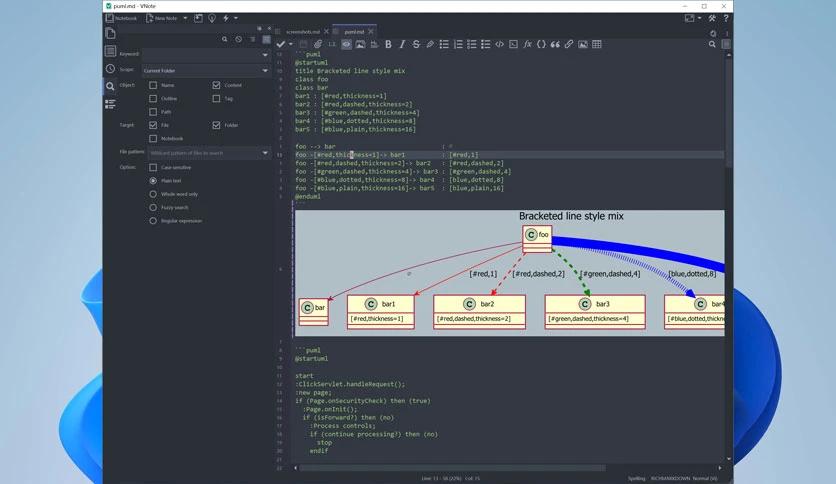
Task: Click the highlighter mark icon
Action: coord(430,44)
